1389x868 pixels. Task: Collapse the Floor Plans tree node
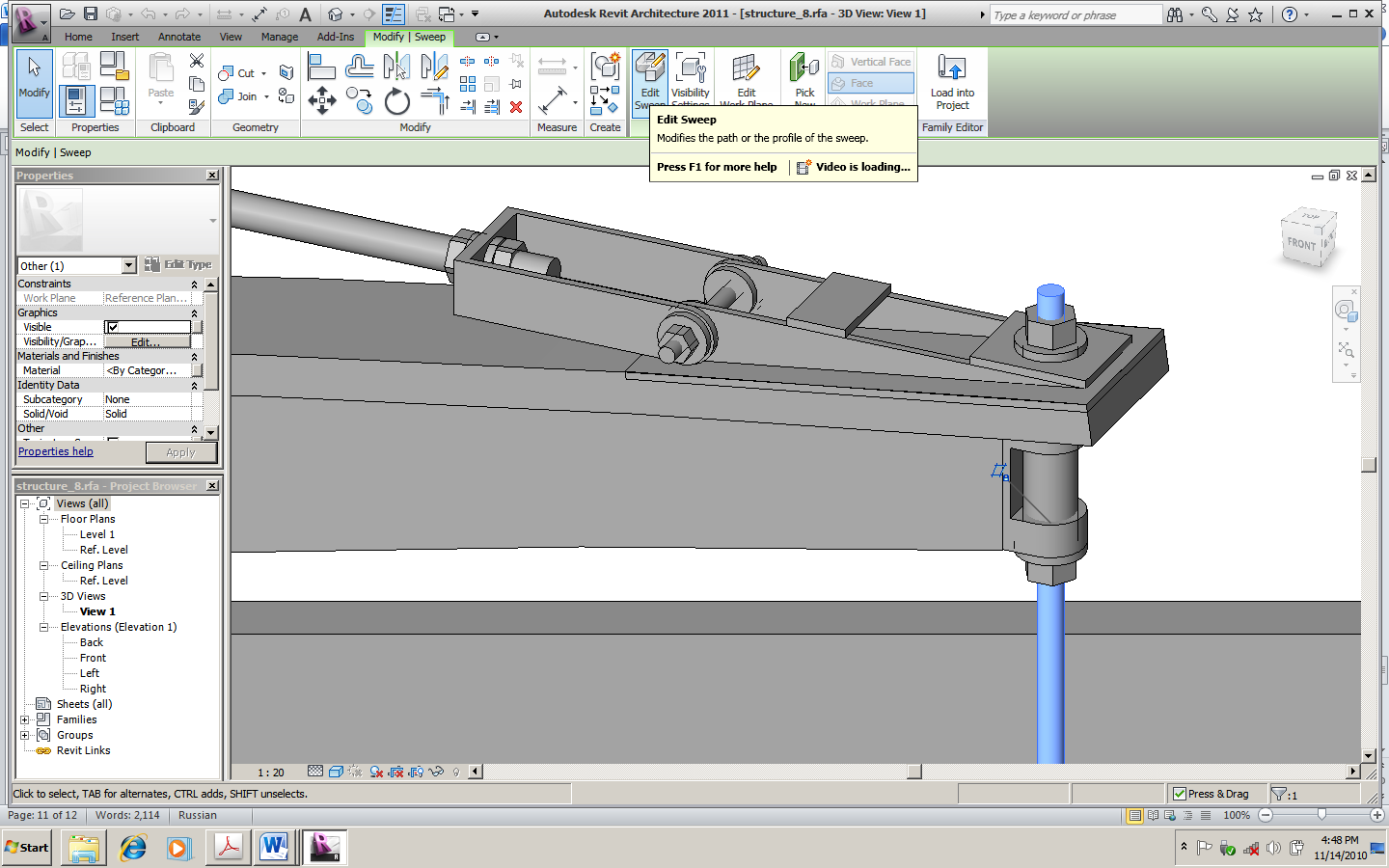pyautogui.click(x=43, y=519)
